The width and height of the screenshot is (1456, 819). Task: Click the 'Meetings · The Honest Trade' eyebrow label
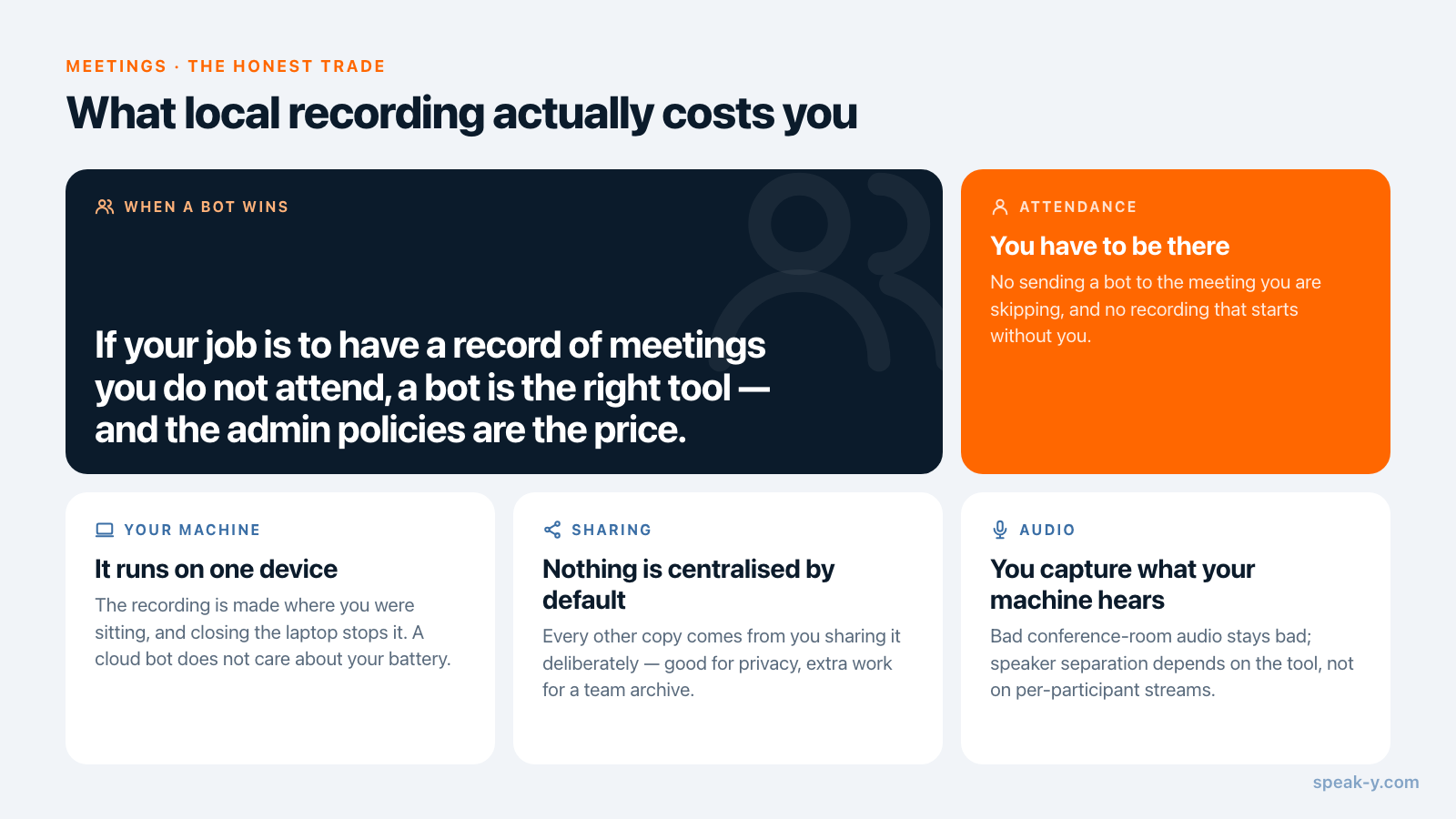[x=226, y=66]
